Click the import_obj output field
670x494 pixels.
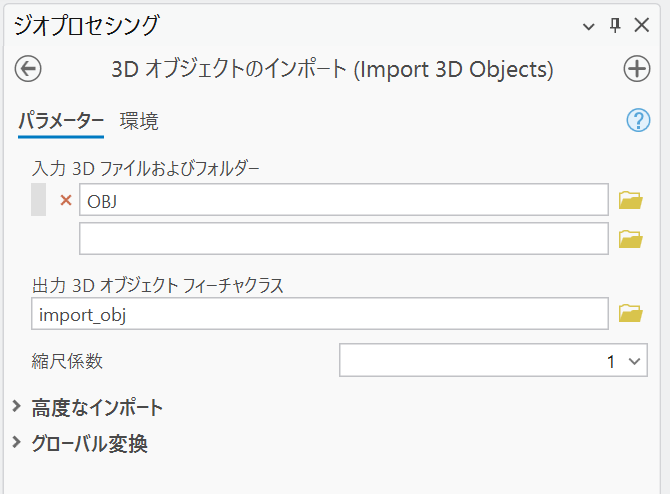click(x=320, y=314)
